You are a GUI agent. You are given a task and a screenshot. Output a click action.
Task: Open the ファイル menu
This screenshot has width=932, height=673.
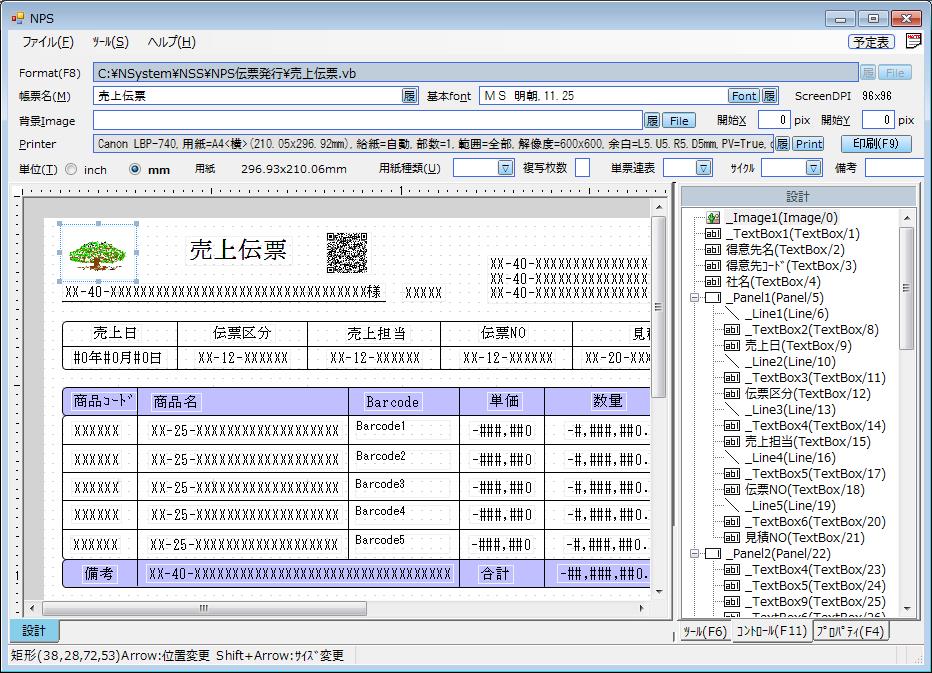(47, 42)
